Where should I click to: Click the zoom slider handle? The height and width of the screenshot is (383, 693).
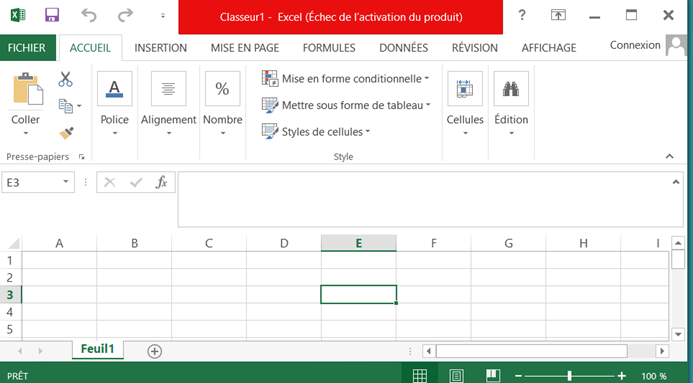click(x=569, y=376)
